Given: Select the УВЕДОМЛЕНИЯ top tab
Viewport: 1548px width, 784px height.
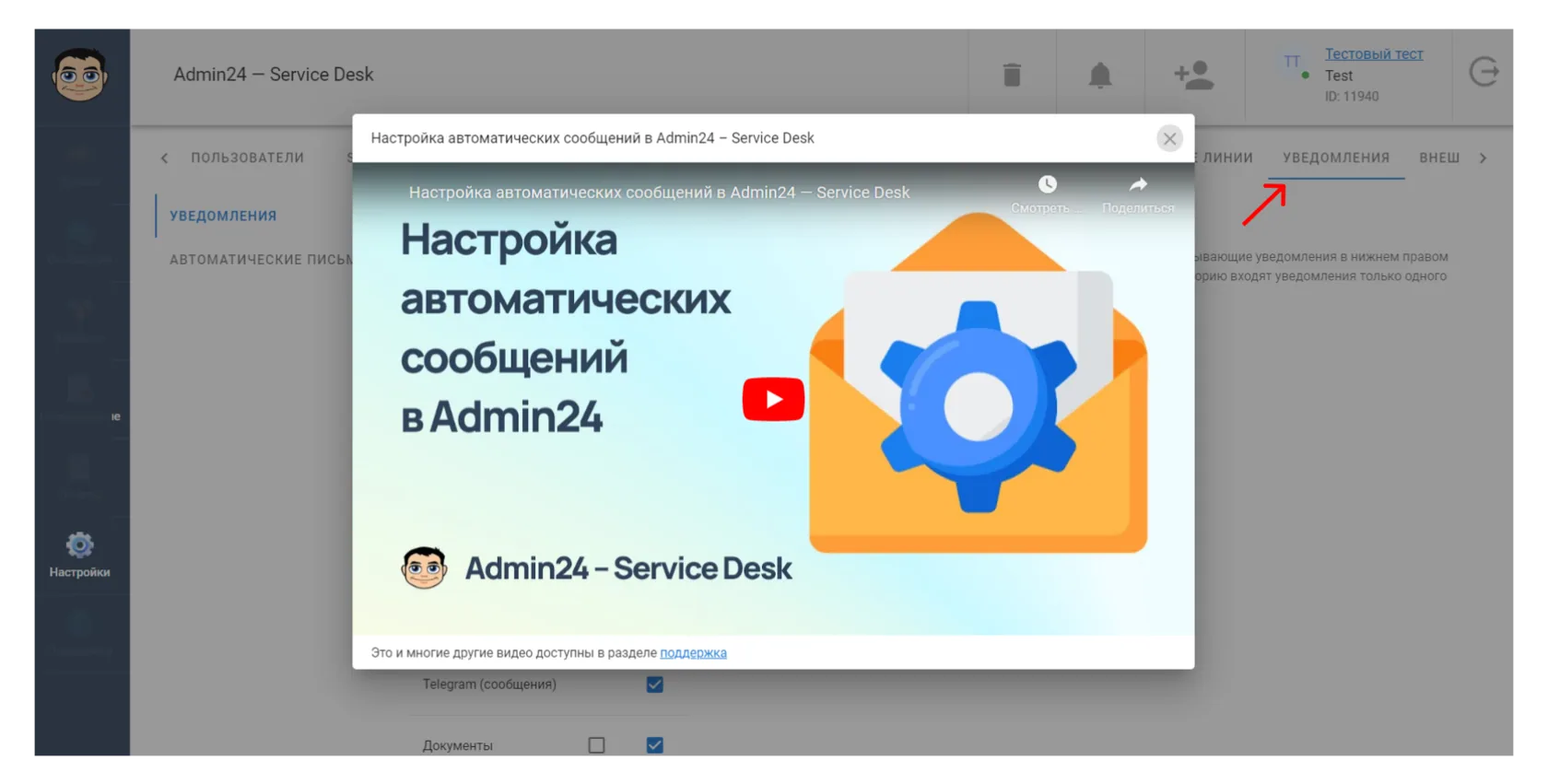Looking at the screenshot, I should 1336,158.
